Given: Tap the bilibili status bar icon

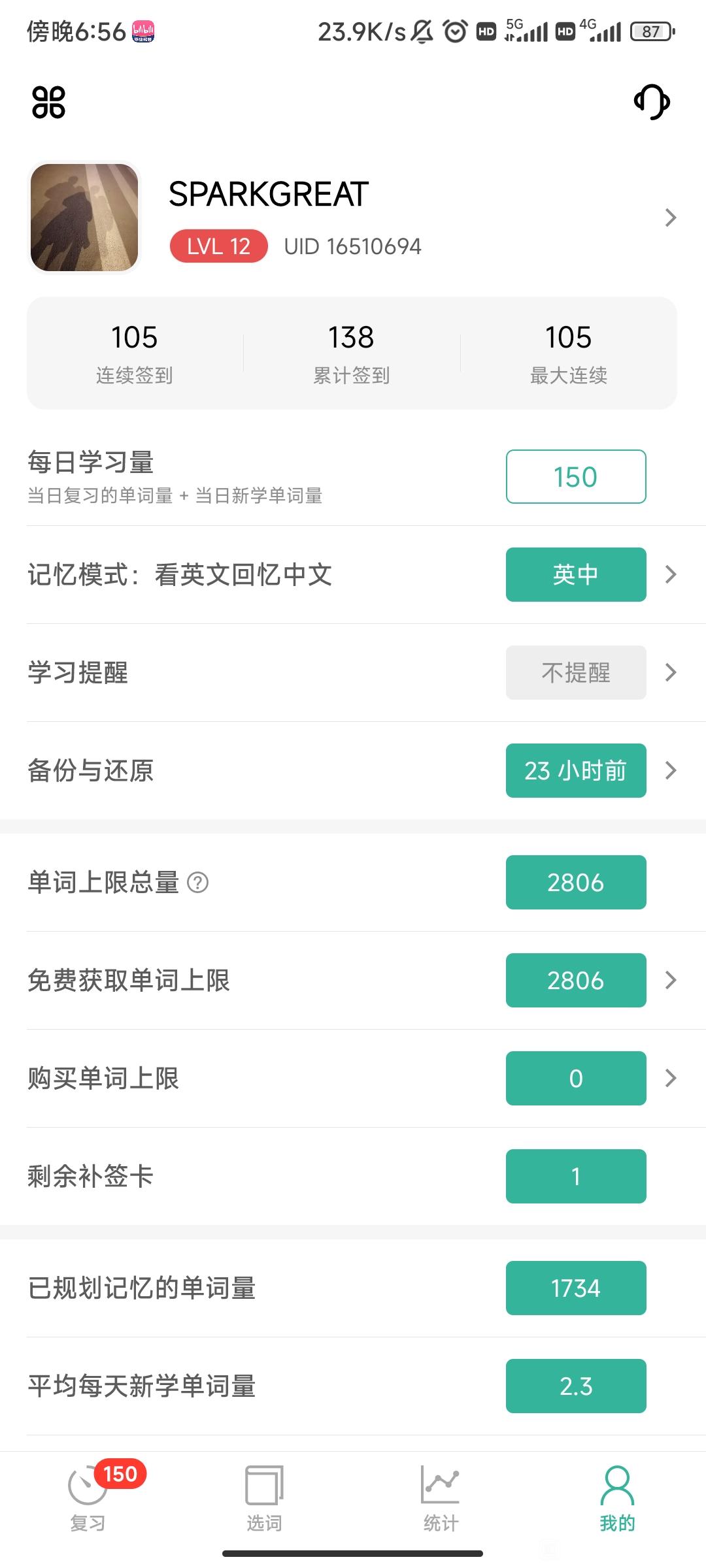Looking at the screenshot, I should click(x=143, y=31).
